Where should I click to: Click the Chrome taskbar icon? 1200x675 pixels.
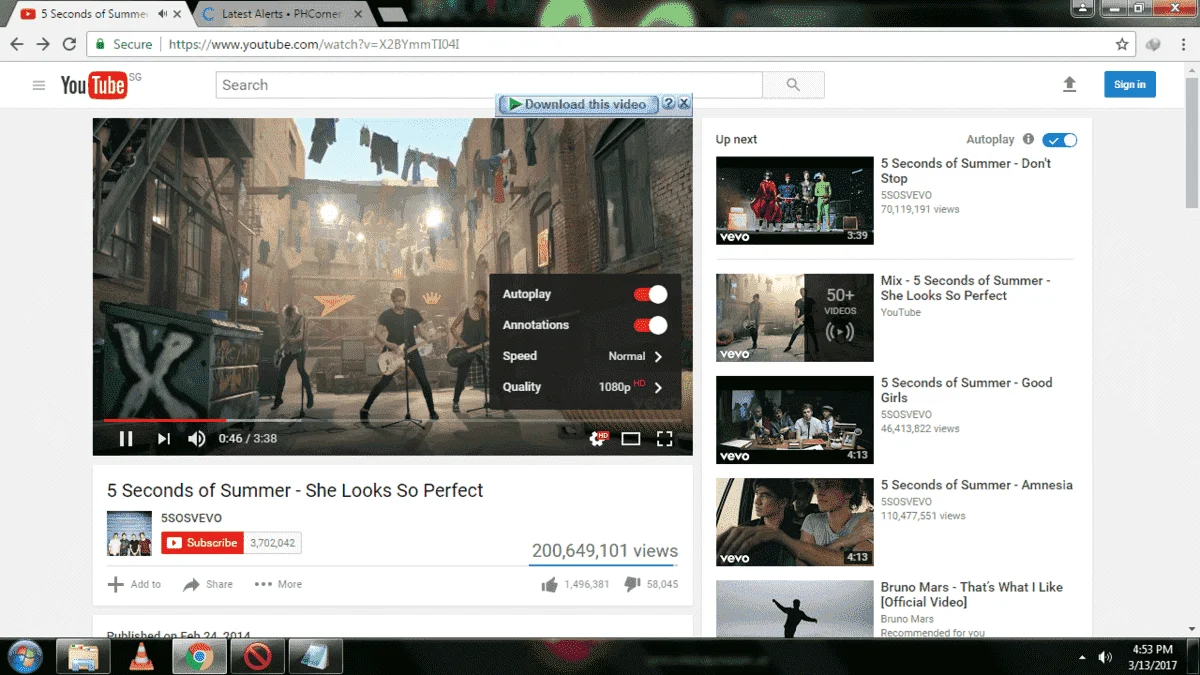(199, 657)
